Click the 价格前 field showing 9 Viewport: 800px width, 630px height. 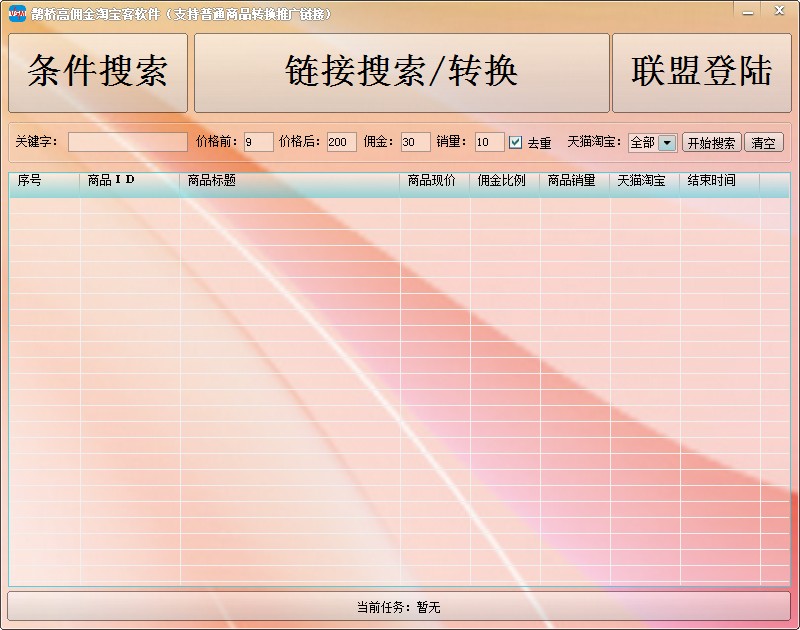258,142
